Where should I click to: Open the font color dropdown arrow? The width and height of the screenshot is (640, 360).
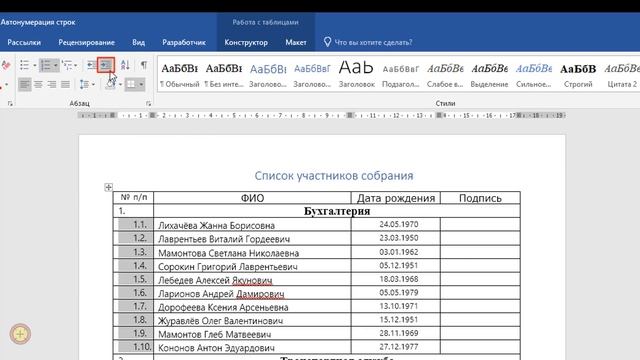pyautogui.click(x=7, y=85)
